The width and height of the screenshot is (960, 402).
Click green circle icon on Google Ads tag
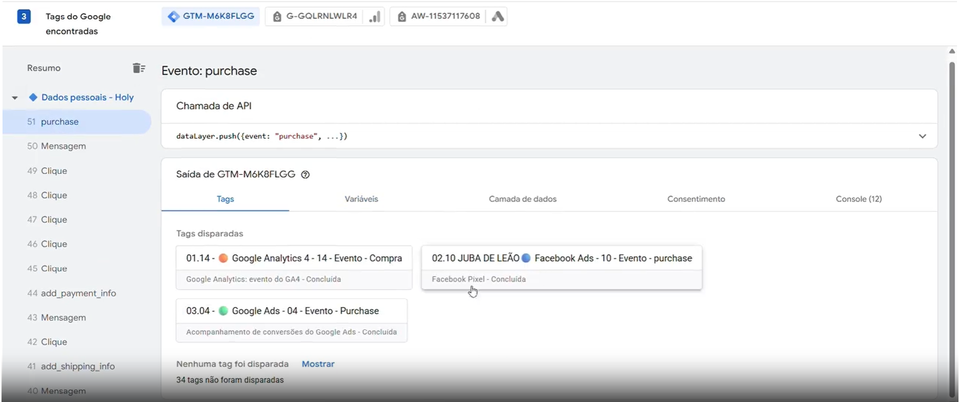pyautogui.click(x=223, y=311)
